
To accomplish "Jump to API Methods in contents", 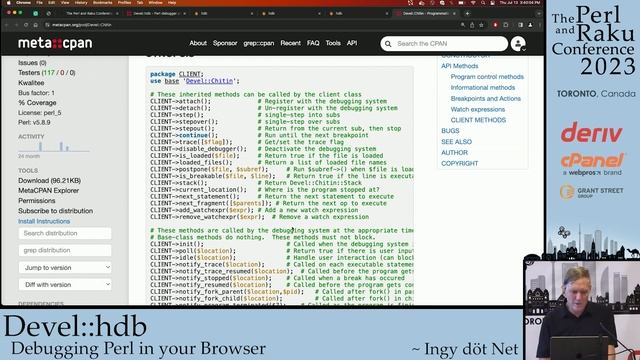I will click(x=460, y=66).
